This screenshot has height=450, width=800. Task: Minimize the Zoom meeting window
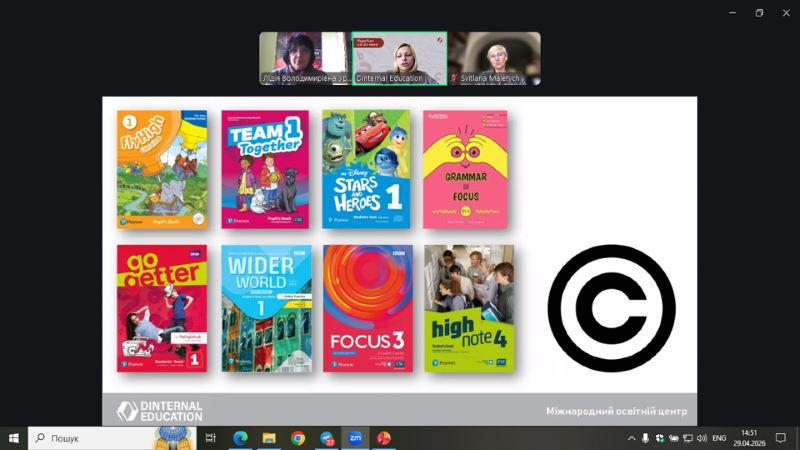[733, 13]
